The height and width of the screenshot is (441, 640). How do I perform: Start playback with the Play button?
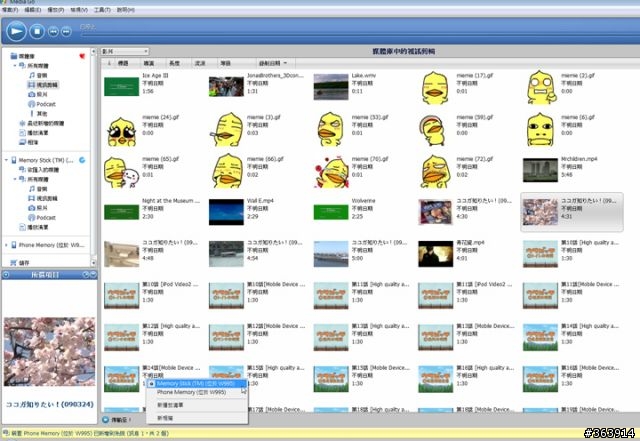pyautogui.click(x=16, y=31)
